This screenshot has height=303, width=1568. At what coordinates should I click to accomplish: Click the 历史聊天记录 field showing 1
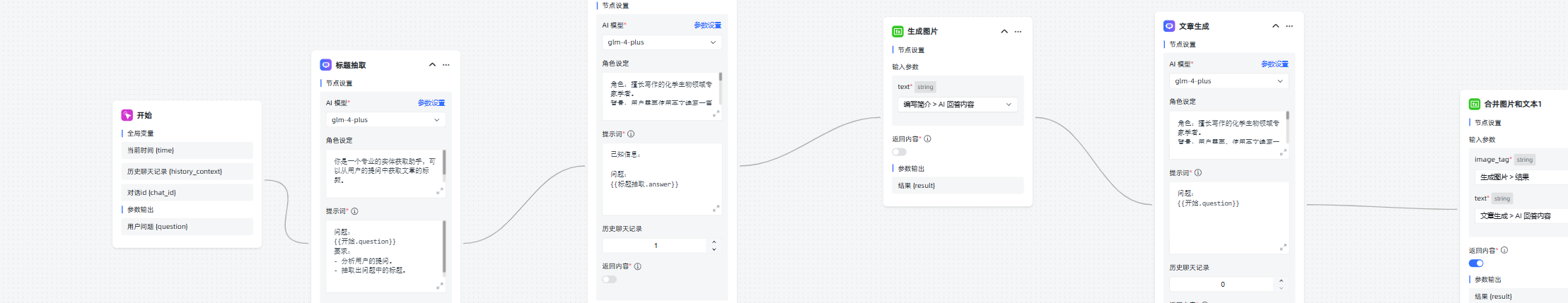(x=655, y=246)
